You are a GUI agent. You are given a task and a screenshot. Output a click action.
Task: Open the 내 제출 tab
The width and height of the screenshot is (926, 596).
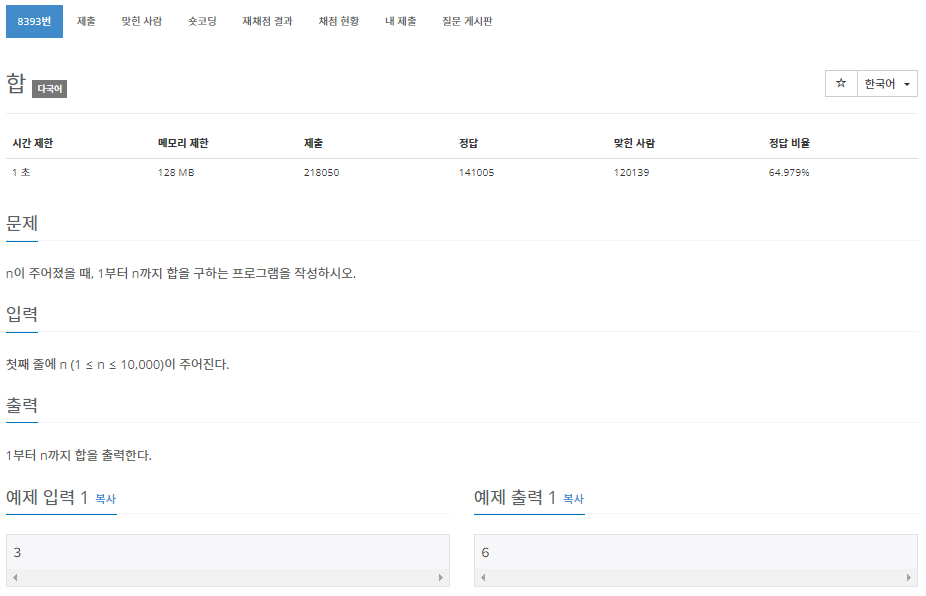tap(400, 21)
